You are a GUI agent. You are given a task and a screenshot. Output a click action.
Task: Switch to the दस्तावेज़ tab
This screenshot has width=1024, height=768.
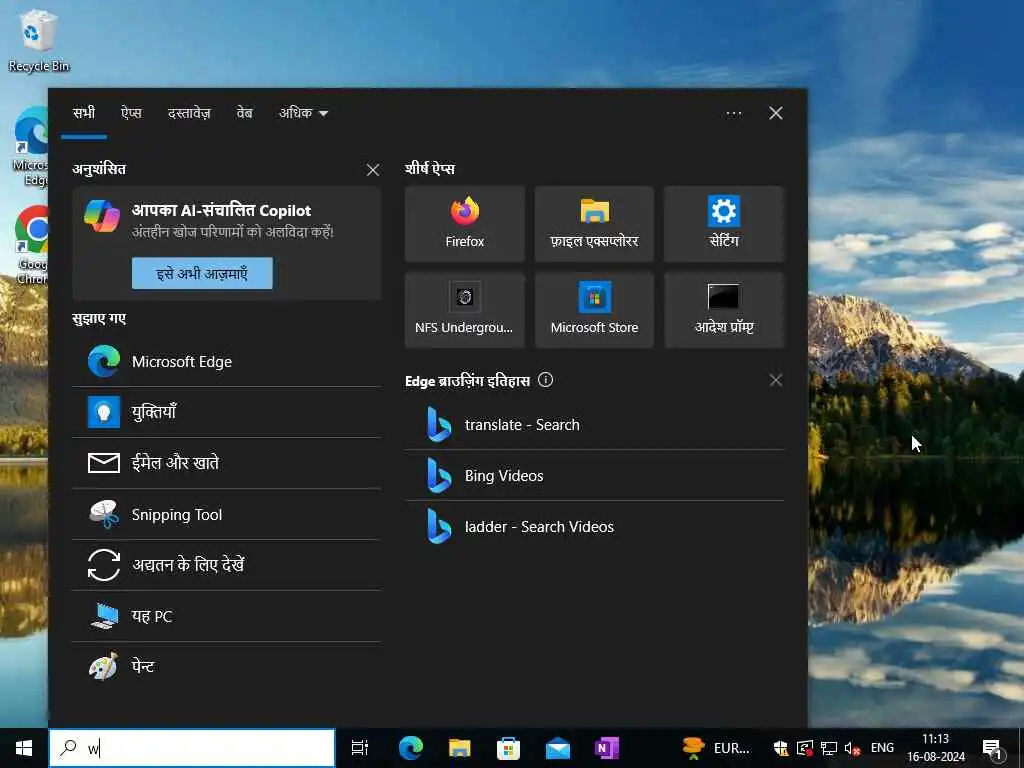coord(189,114)
